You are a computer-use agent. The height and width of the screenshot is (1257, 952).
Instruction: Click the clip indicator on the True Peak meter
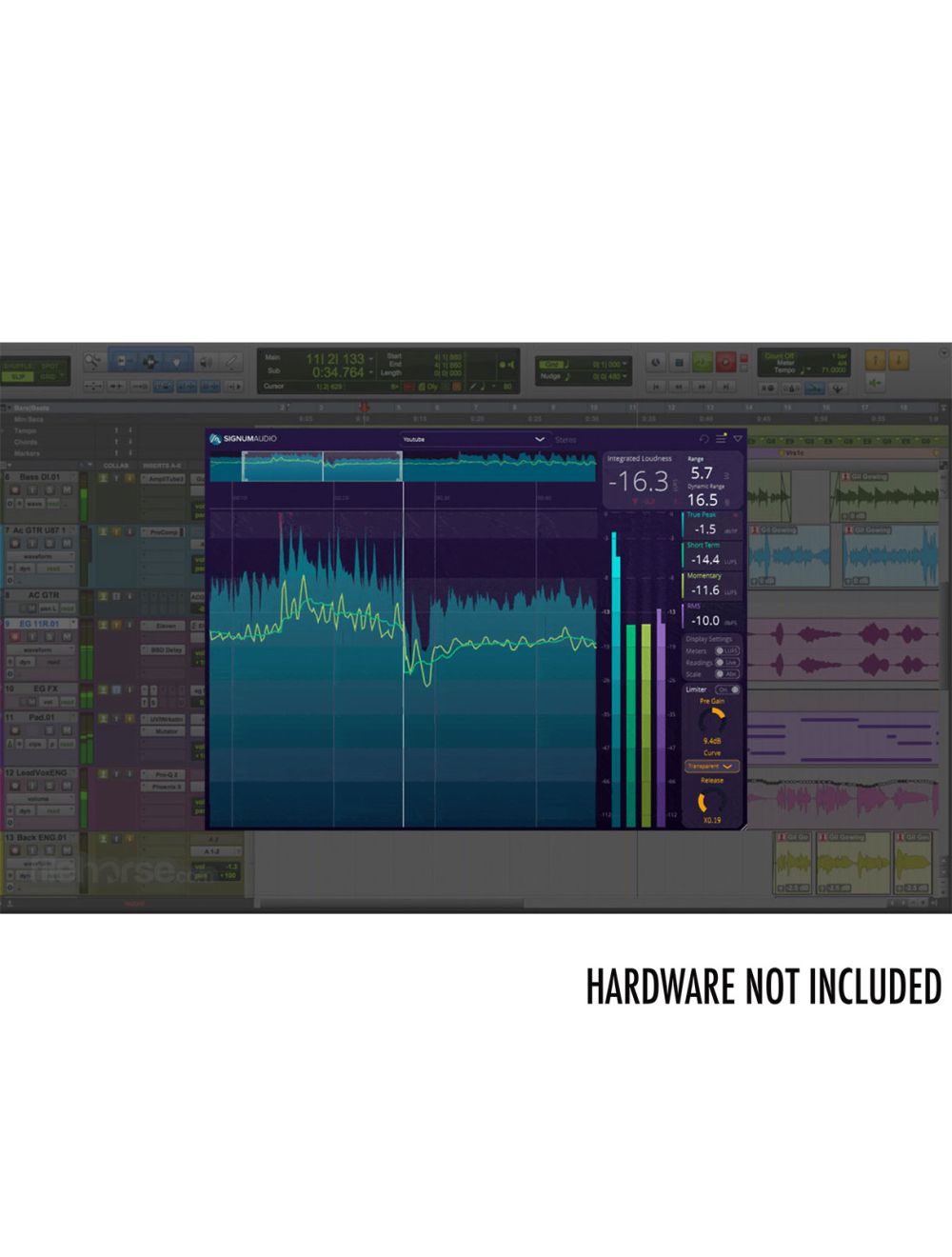coord(737,515)
